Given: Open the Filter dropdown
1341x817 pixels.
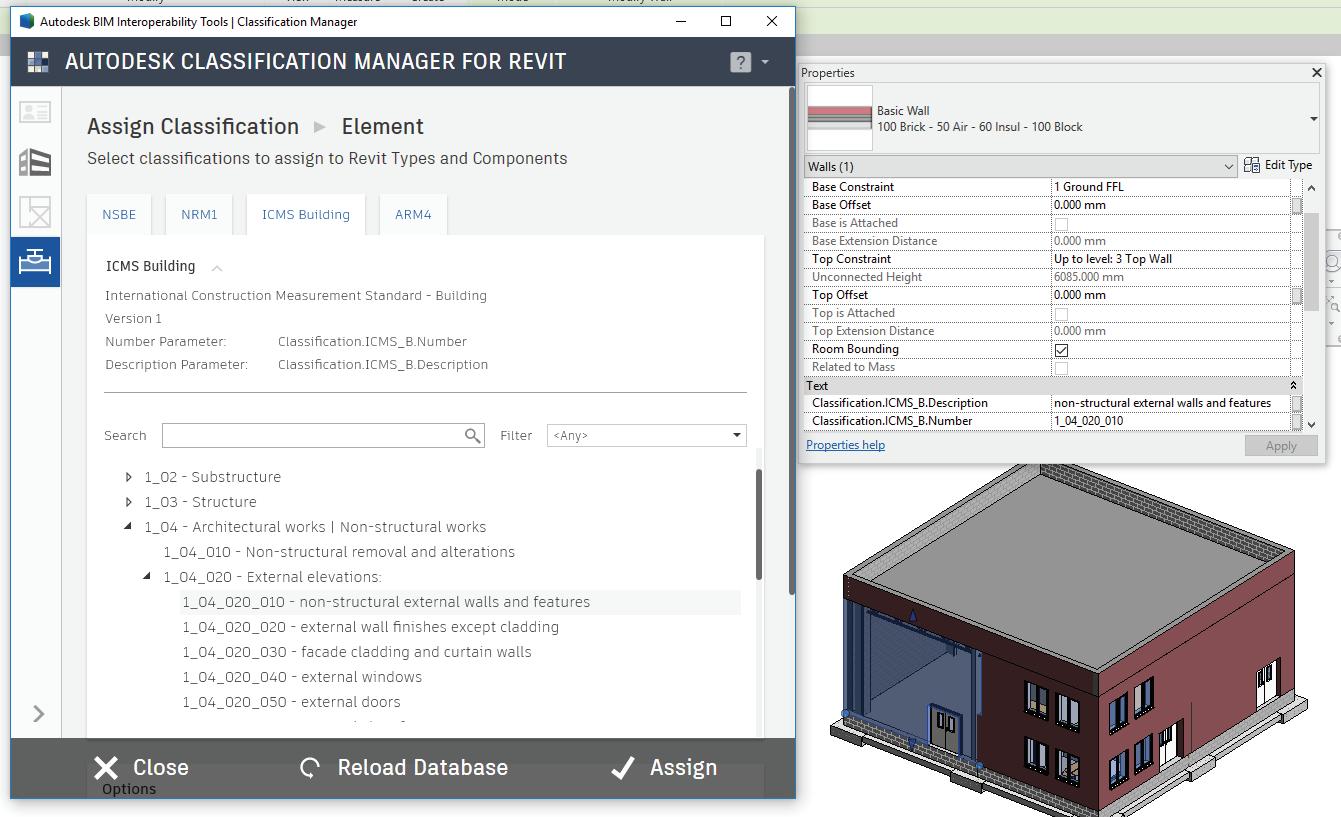Looking at the screenshot, I should 646,436.
